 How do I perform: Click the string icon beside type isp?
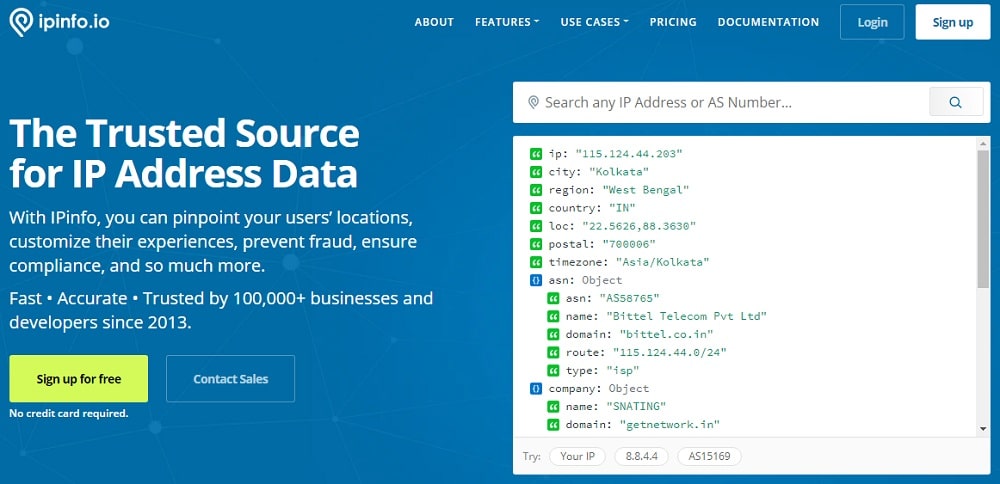pos(553,370)
